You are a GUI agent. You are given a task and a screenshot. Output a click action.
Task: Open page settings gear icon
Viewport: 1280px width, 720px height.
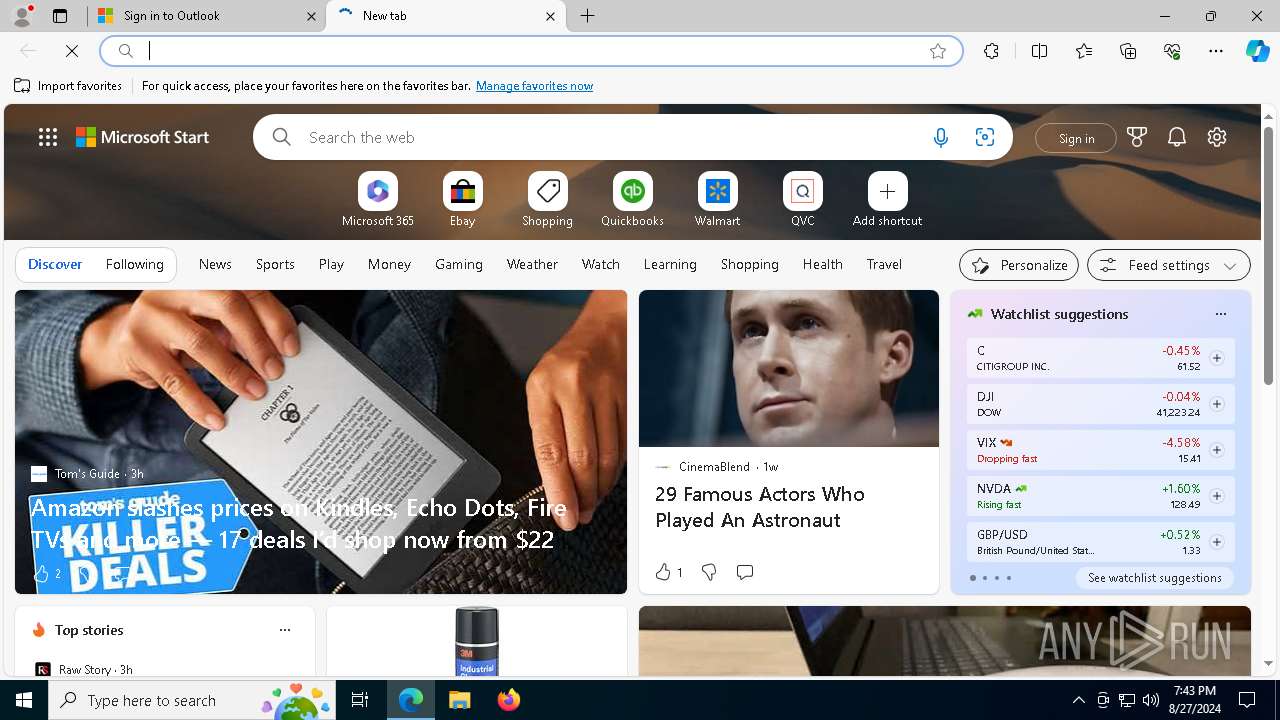tap(1217, 138)
